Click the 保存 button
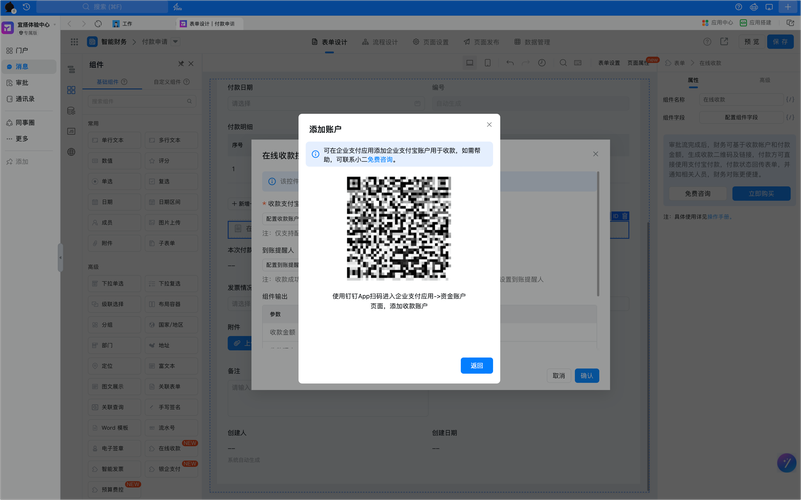Image resolution: width=801 pixels, height=500 pixels. (x=780, y=42)
